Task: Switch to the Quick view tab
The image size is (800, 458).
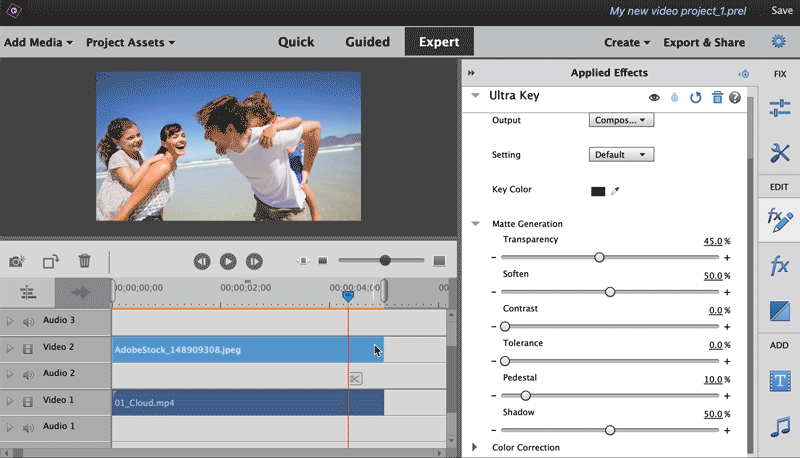Action: pyautogui.click(x=296, y=42)
